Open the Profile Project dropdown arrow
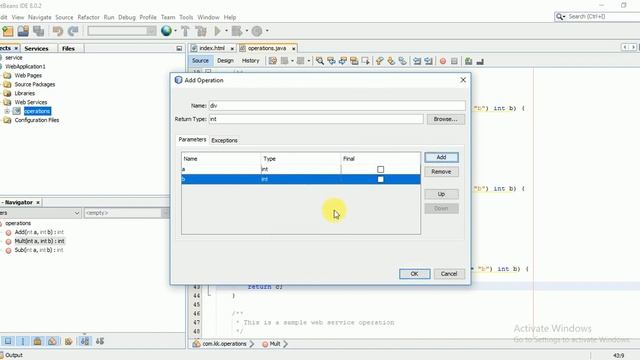This screenshot has height=360, width=640. [267, 31]
